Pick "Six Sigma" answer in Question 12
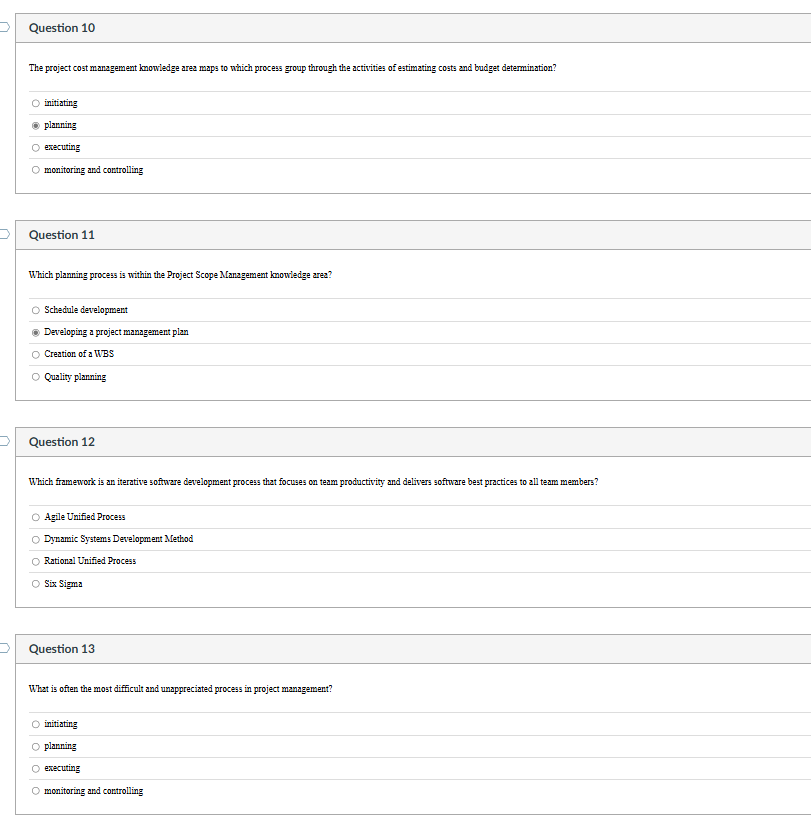This screenshot has width=811, height=820. [35, 583]
